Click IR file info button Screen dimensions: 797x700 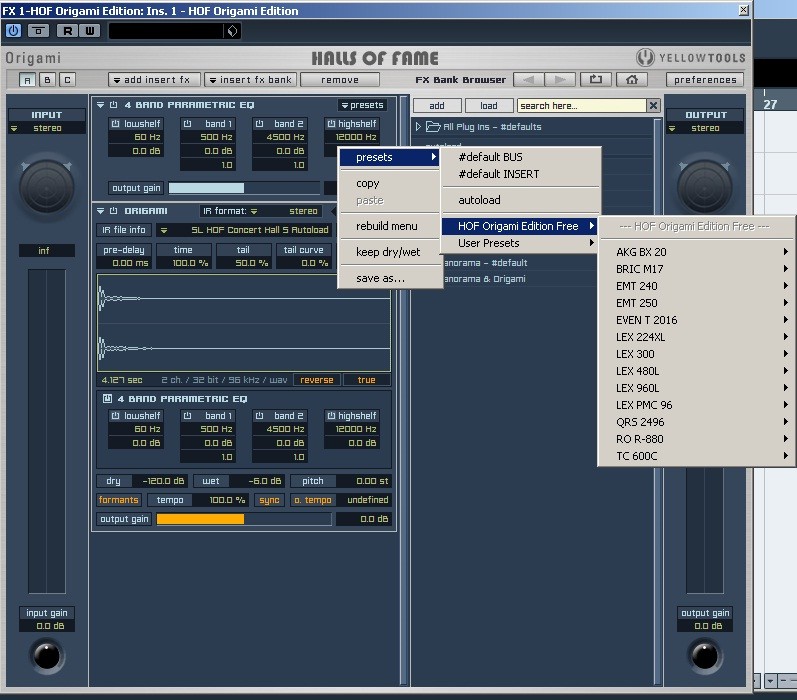(x=124, y=230)
